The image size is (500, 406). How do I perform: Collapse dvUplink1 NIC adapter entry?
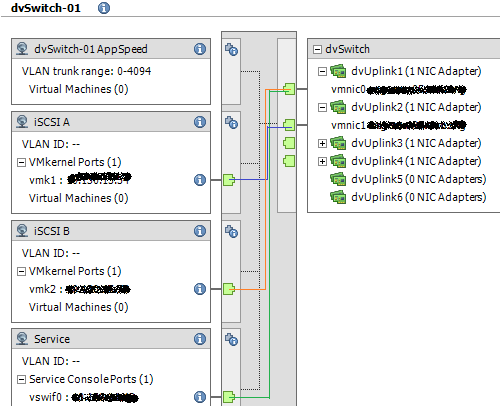322,71
